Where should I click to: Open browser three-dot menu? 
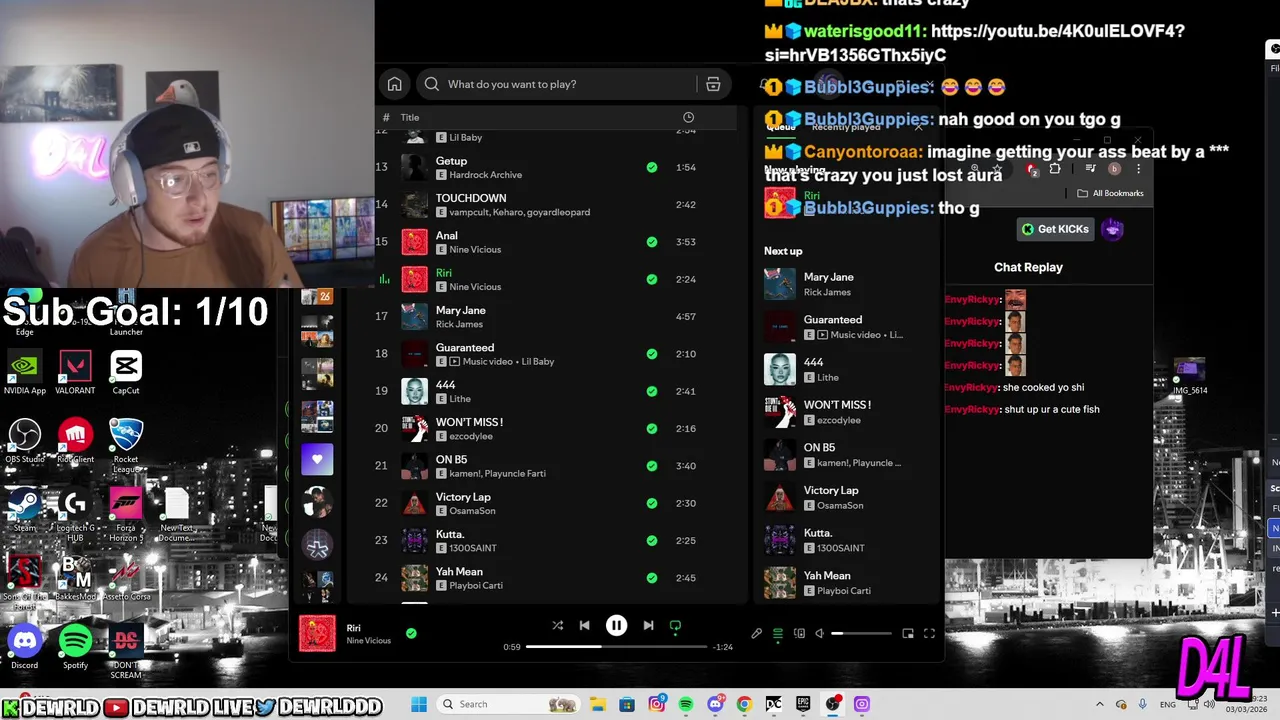(x=1138, y=169)
